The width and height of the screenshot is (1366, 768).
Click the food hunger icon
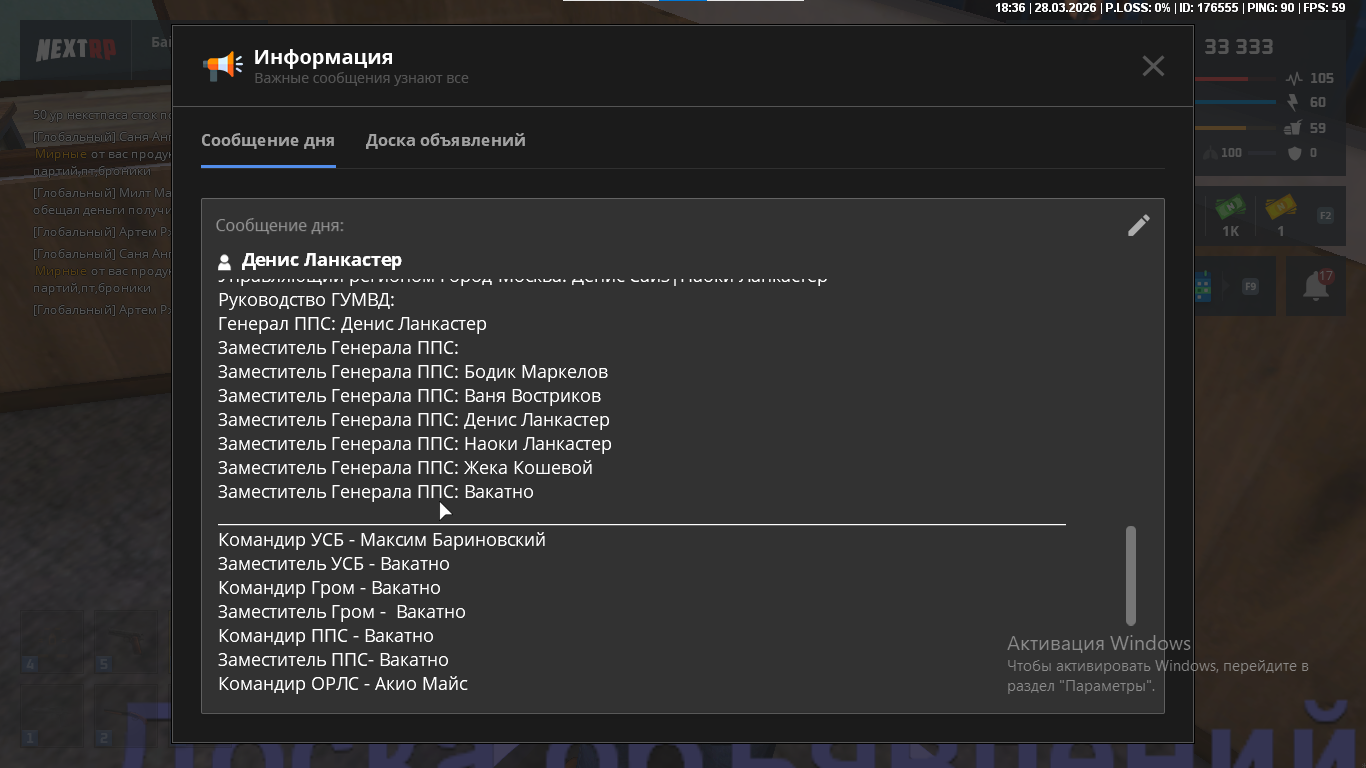pyautogui.click(x=1293, y=128)
